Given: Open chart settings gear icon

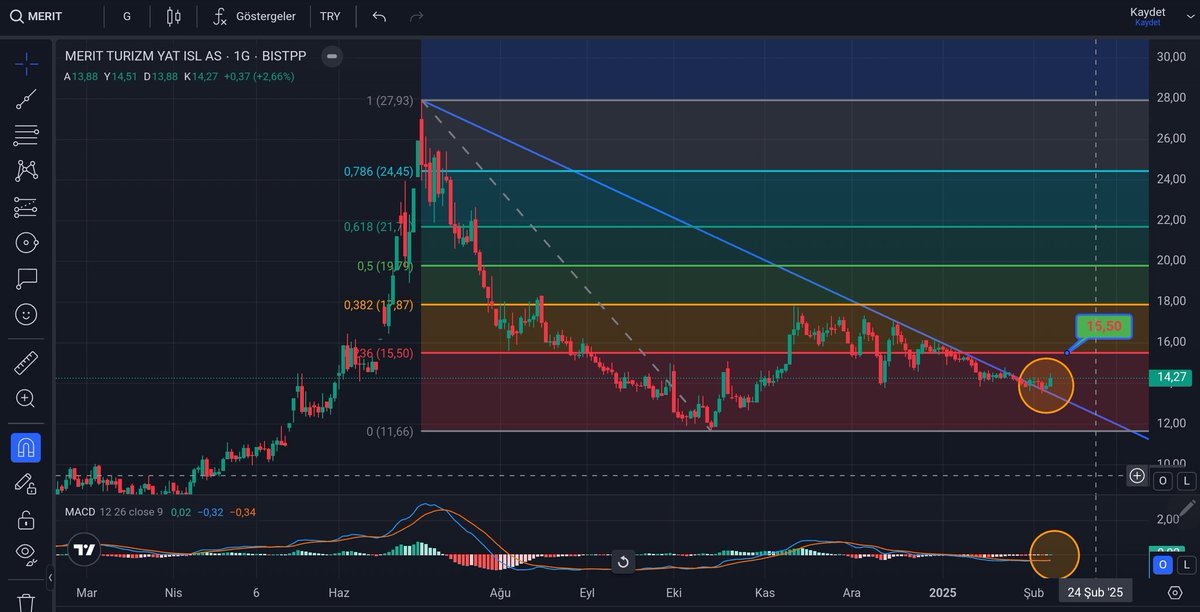Looking at the screenshot, I should click(x=1174, y=593).
